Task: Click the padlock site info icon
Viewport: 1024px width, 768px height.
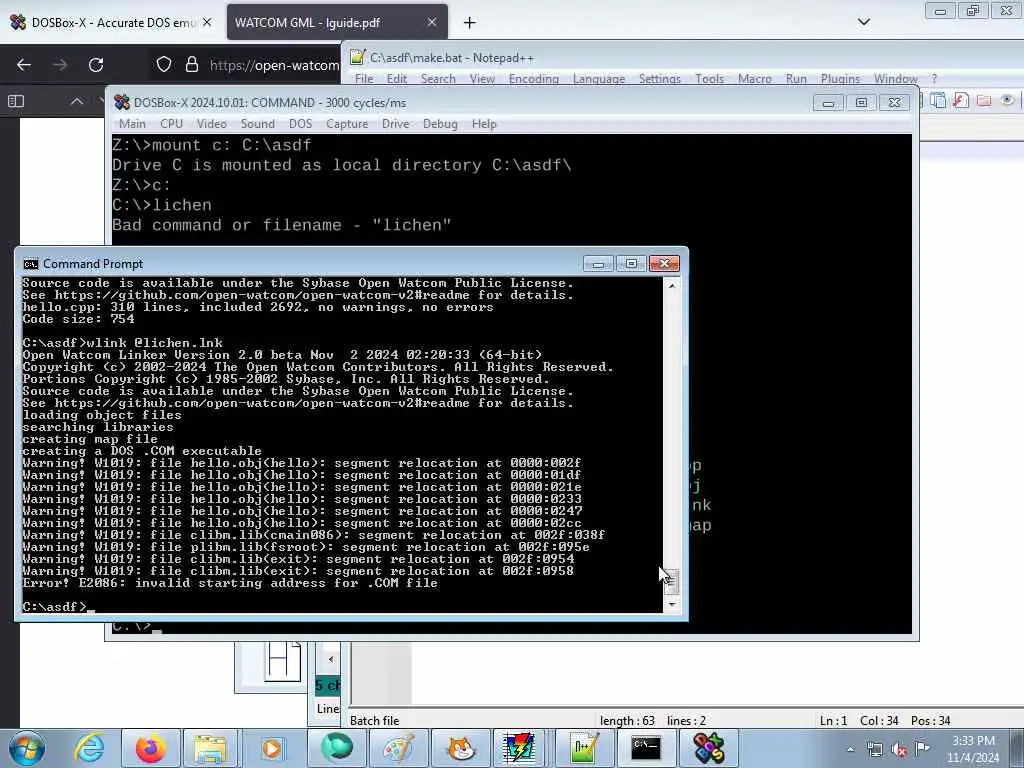Action: pos(191,65)
